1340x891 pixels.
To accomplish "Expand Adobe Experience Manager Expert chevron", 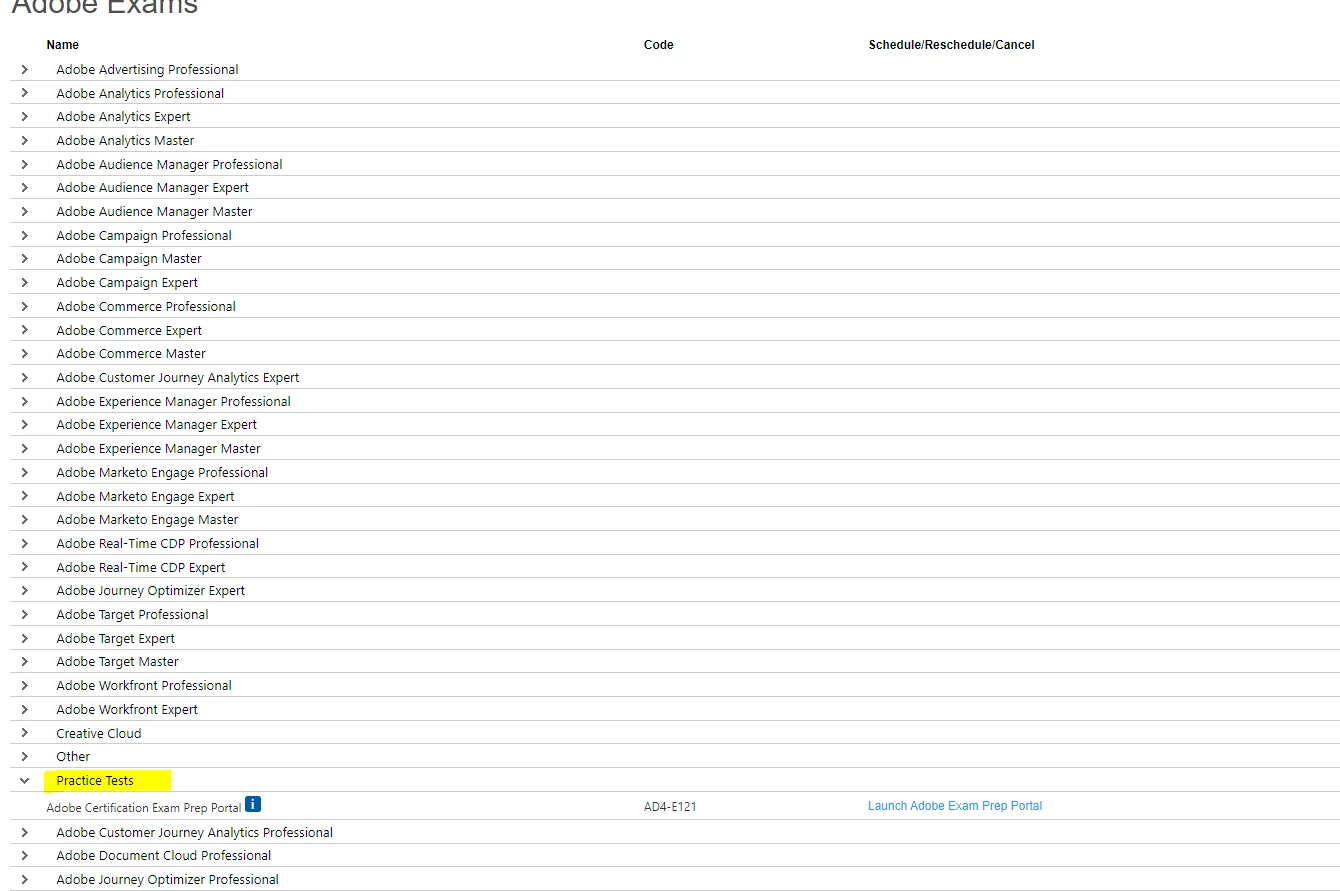I will pos(25,424).
